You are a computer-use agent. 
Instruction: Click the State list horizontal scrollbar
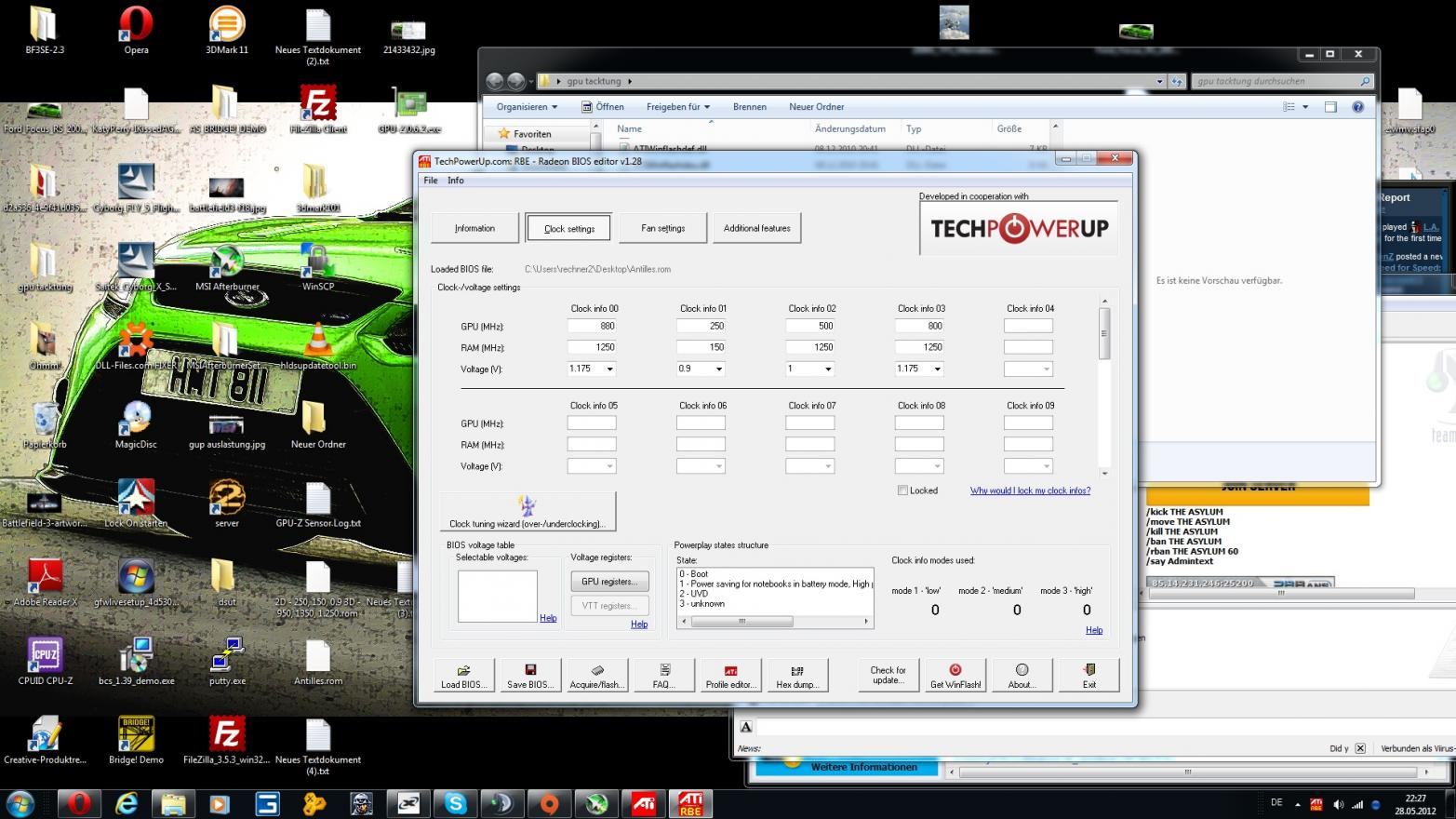pos(775,621)
